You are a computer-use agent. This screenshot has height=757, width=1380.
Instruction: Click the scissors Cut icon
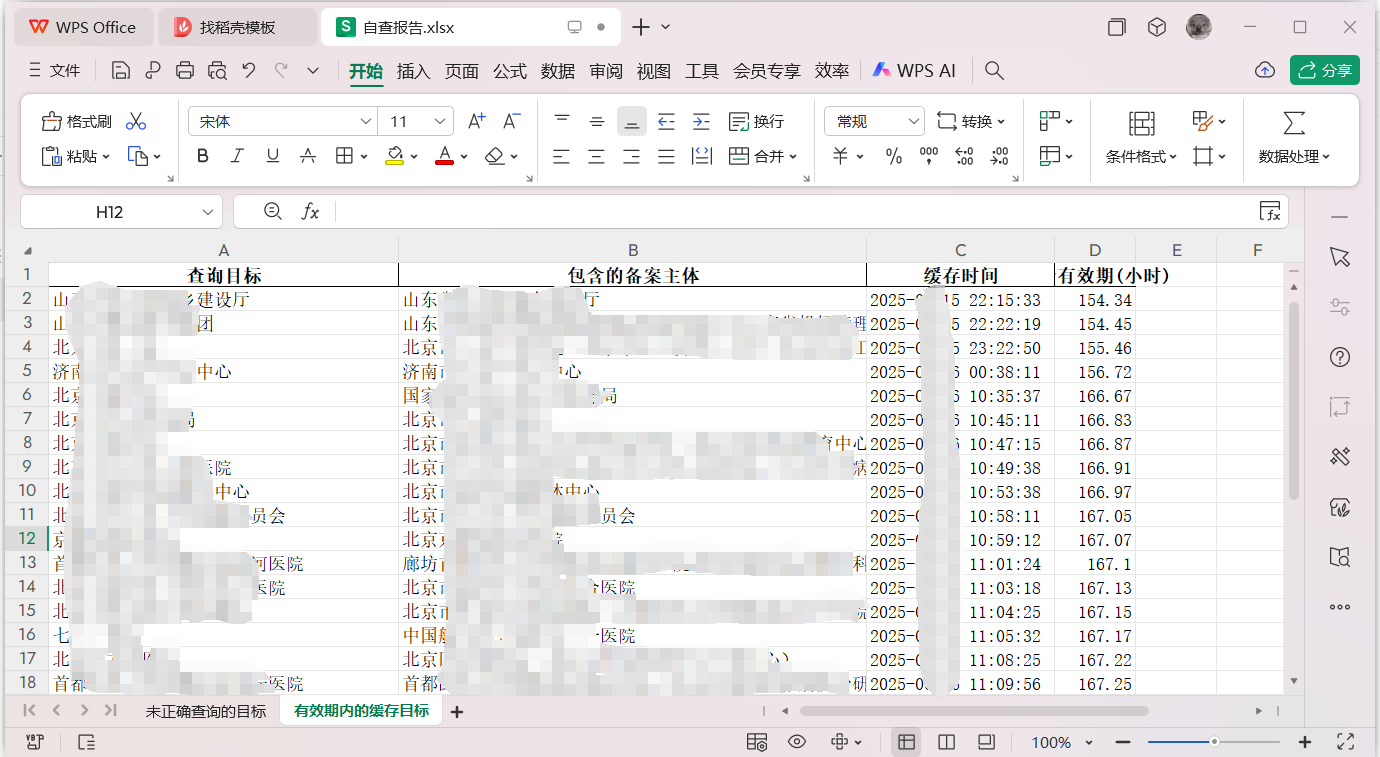point(136,121)
